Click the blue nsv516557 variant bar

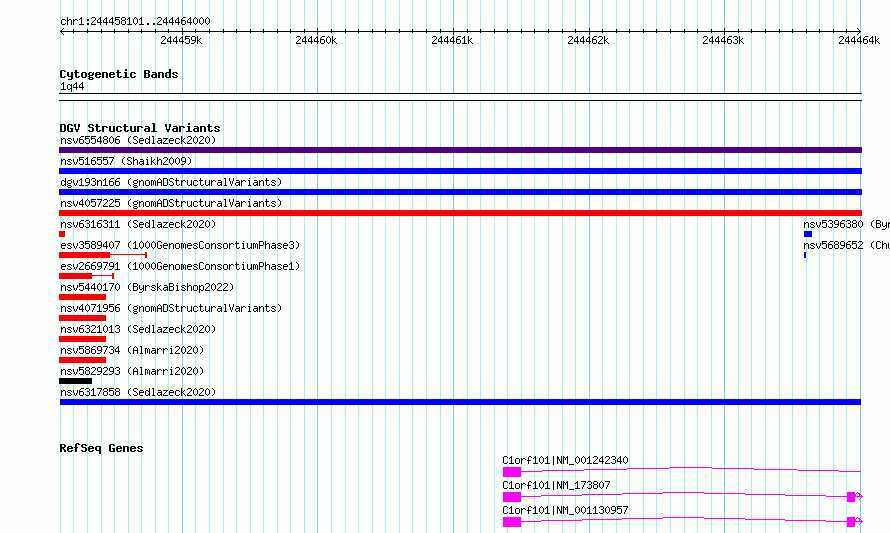tap(460, 171)
